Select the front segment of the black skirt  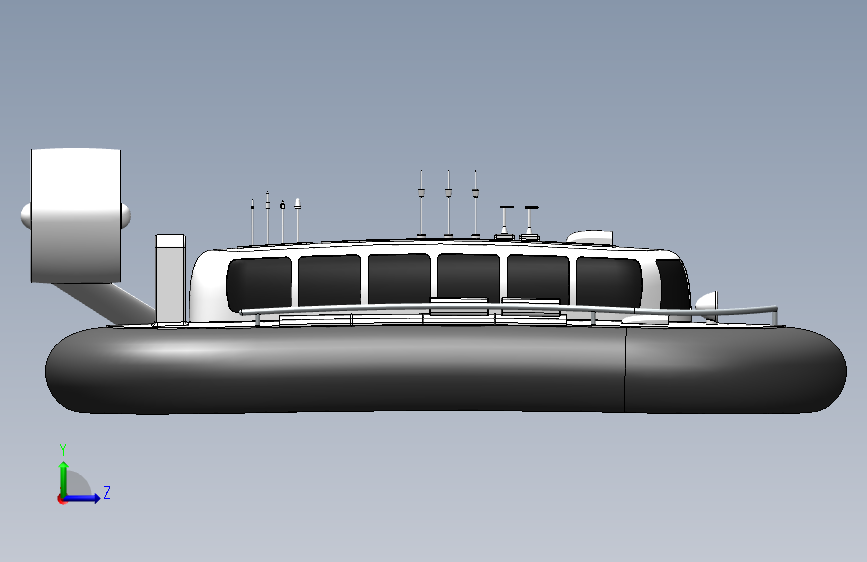[735, 370]
